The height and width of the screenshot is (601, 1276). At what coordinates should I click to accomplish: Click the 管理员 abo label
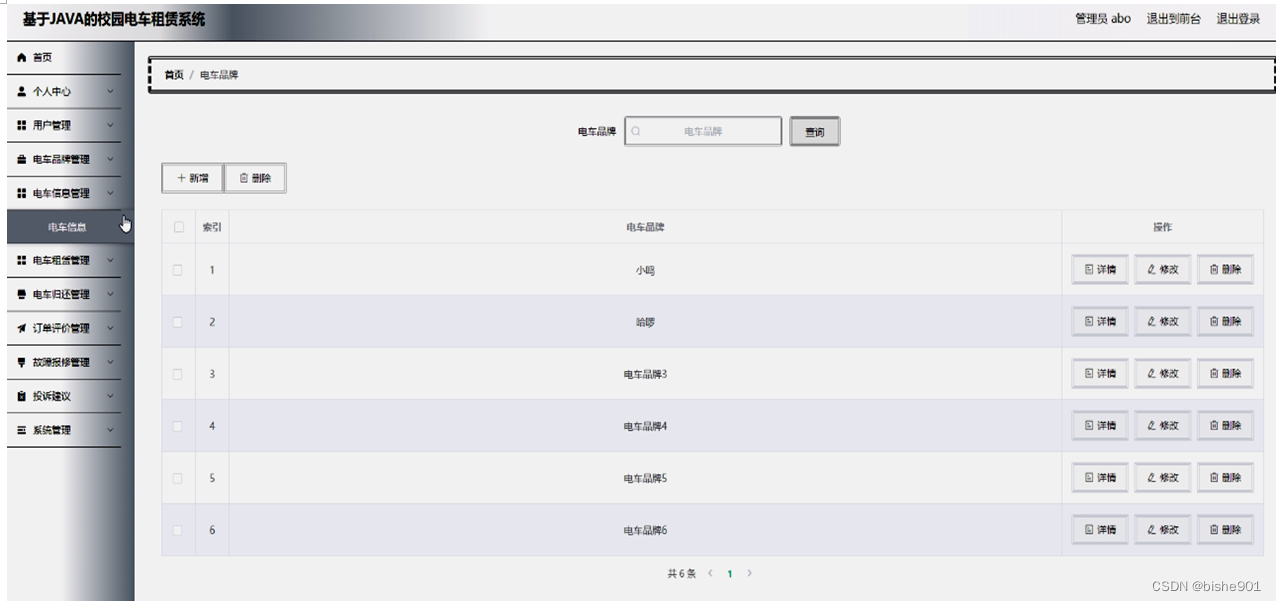click(x=1103, y=18)
